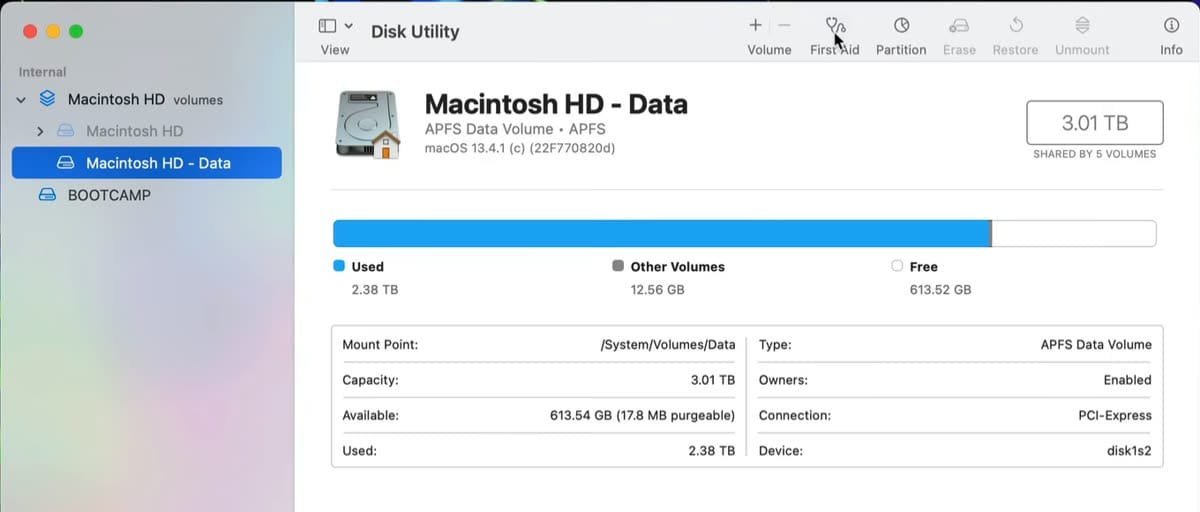The height and width of the screenshot is (512, 1200).
Task: Click the Disk Utility window title
Action: click(x=415, y=32)
